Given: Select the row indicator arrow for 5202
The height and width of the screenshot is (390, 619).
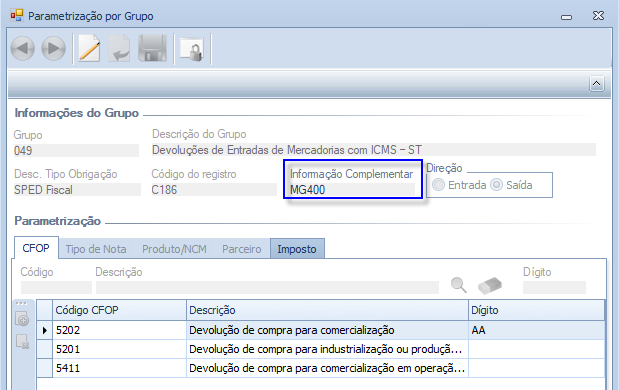Looking at the screenshot, I should 45,330.
